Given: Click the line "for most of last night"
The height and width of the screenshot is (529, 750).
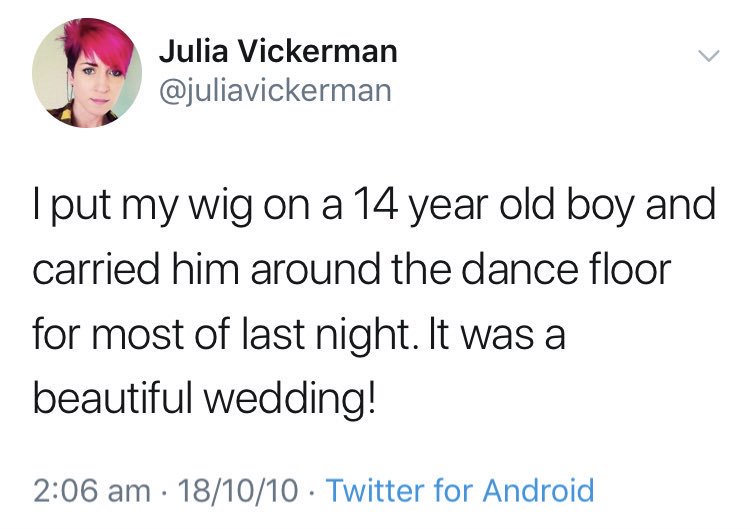Looking at the screenshot, I should [299, 335].
